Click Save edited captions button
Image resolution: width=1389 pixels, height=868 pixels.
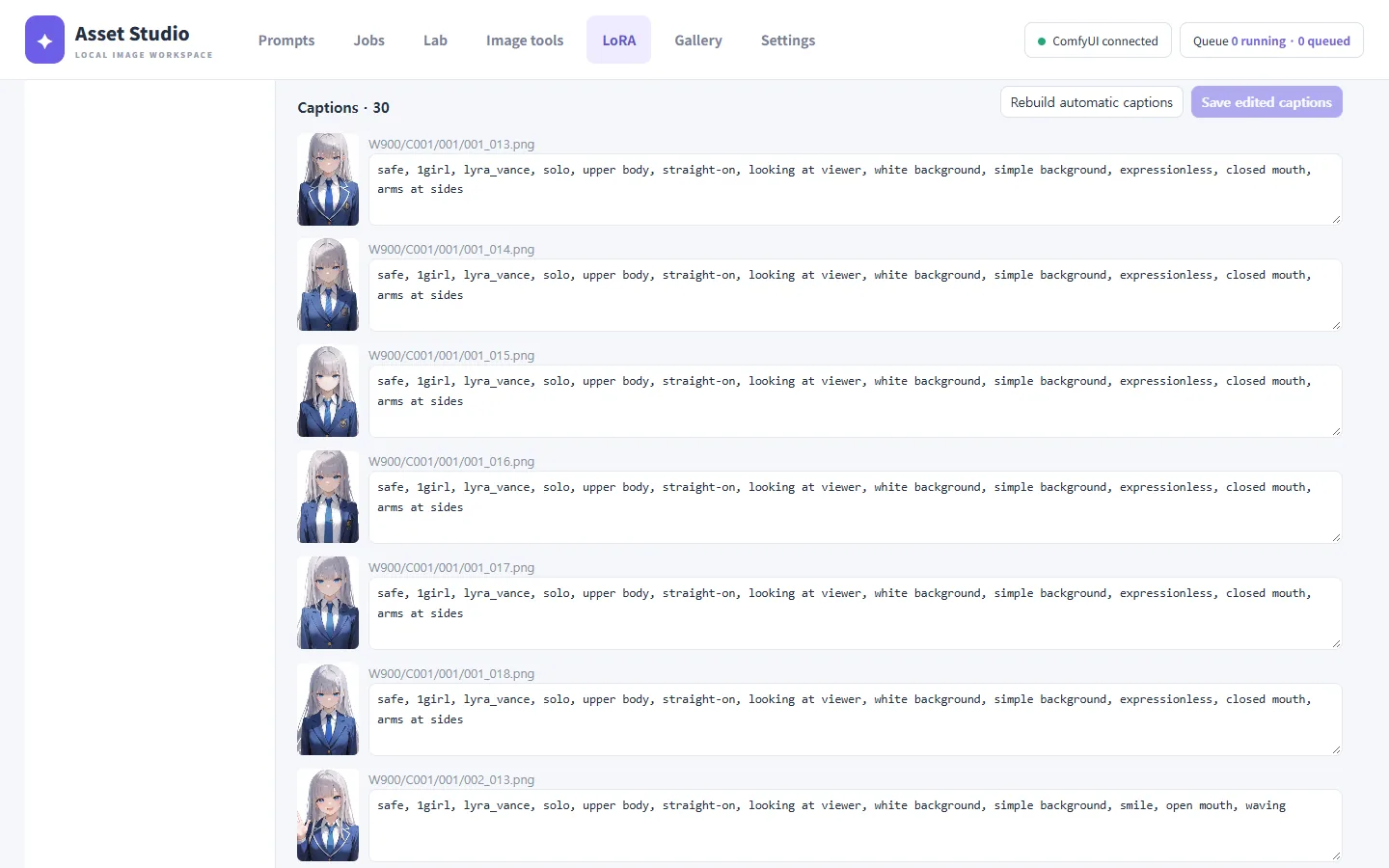1266,102
